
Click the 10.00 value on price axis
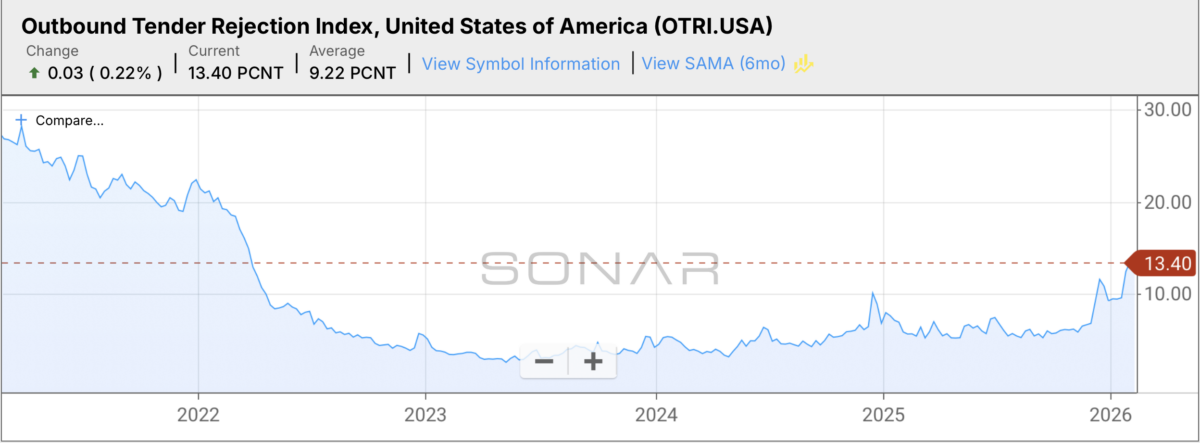click(x=1166, y=294)
